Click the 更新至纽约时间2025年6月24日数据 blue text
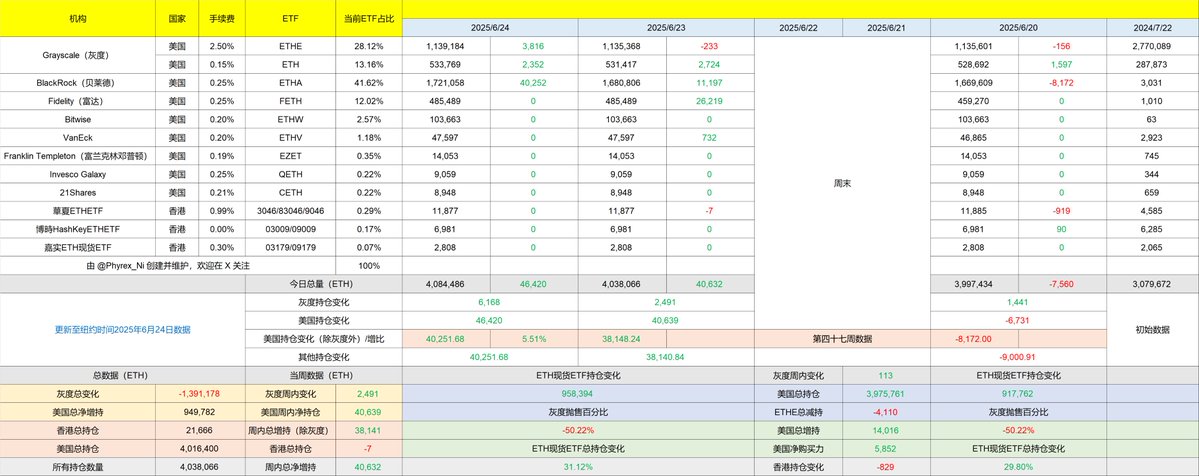The width and height of the screenshot is (1199, 476). point(122,329)
